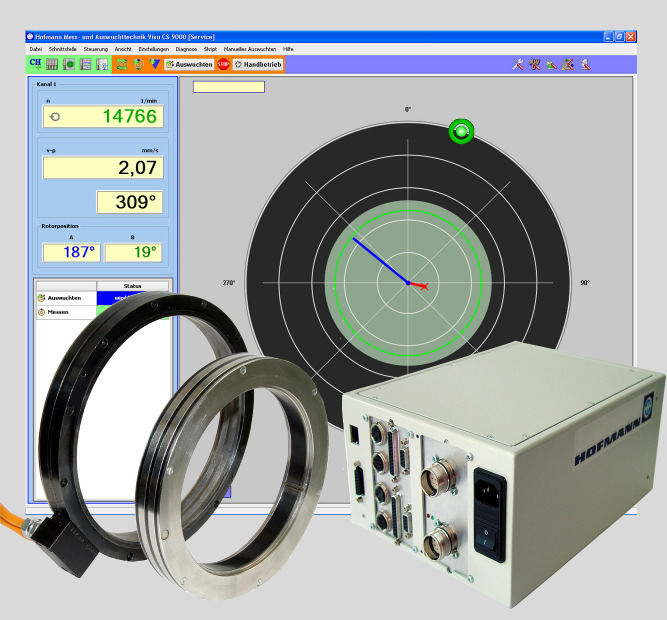The width and height of the screenshot is (667, 620).
Task: Click the Auswuchten row in status table
Action: [x=104, y=298]
